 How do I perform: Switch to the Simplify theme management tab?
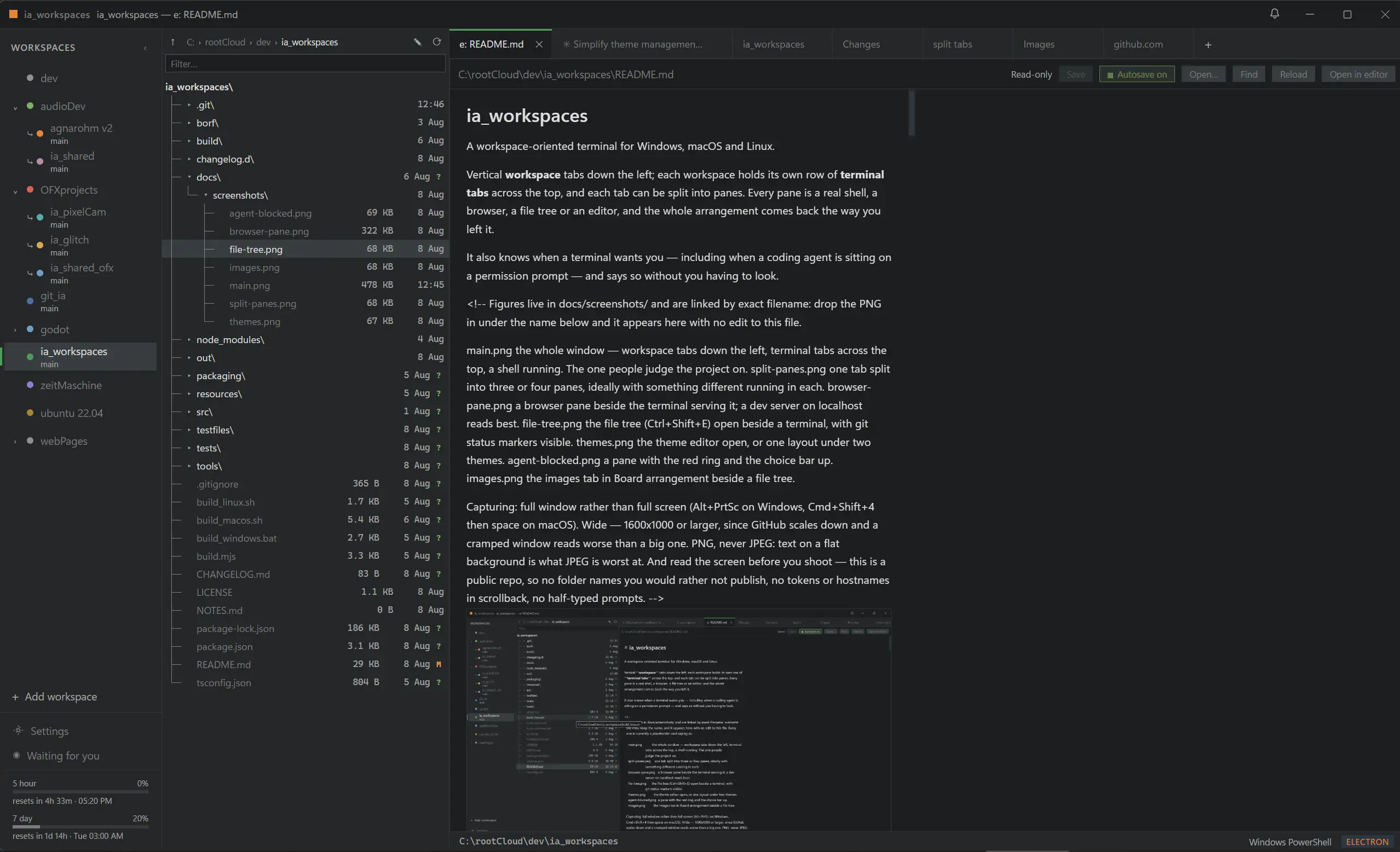click(641, 44)
